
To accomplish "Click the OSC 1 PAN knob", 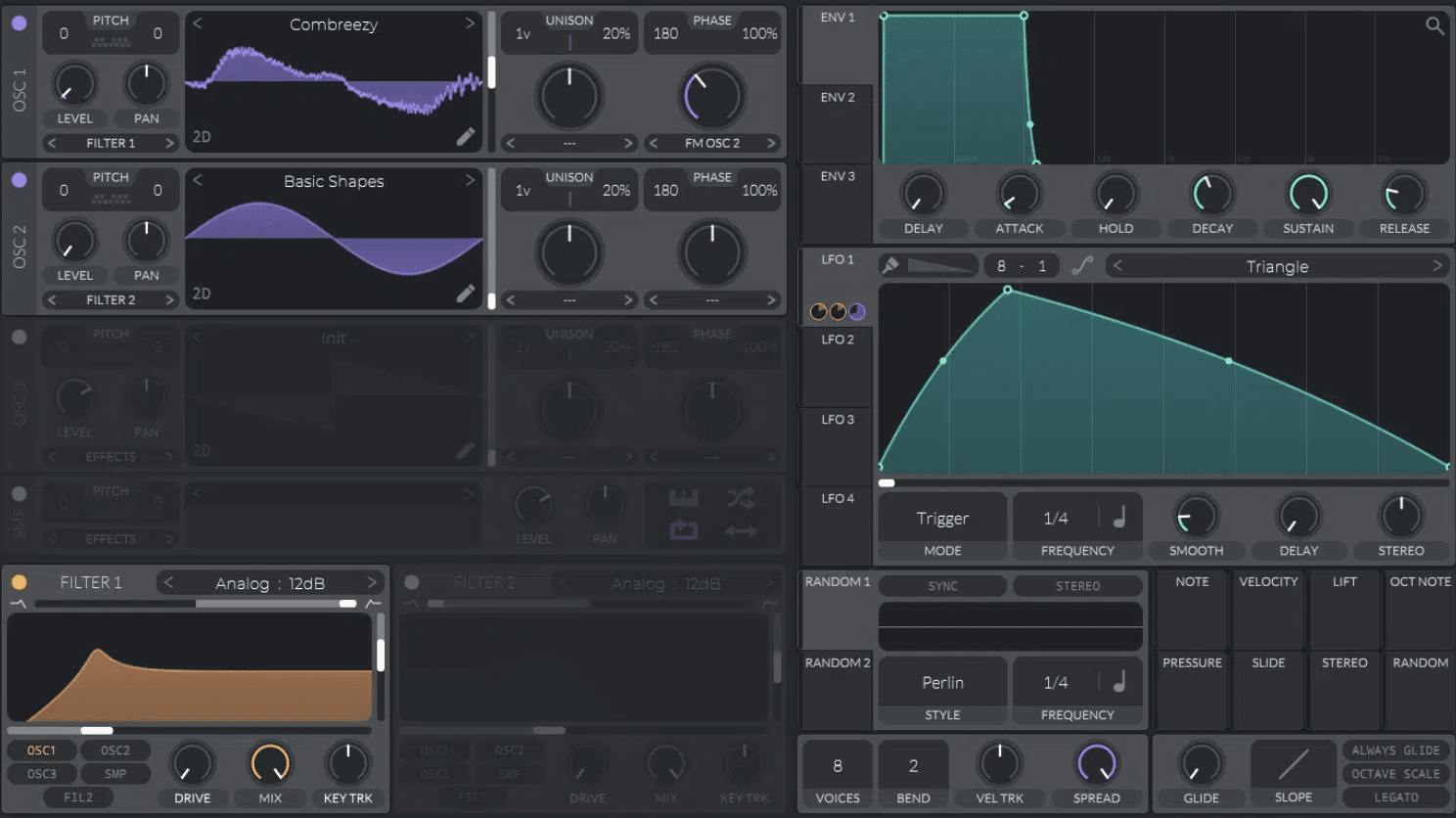I will point(147,84).
